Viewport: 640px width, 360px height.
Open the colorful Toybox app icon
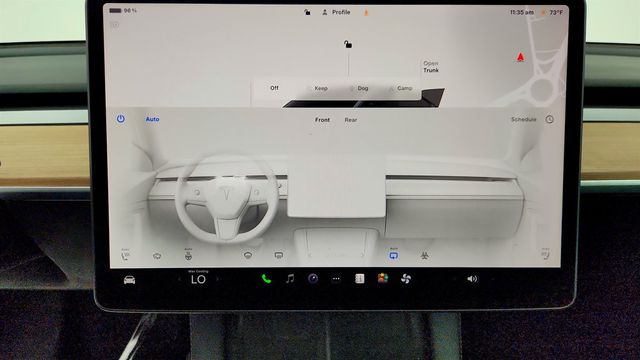pos(382,278)
